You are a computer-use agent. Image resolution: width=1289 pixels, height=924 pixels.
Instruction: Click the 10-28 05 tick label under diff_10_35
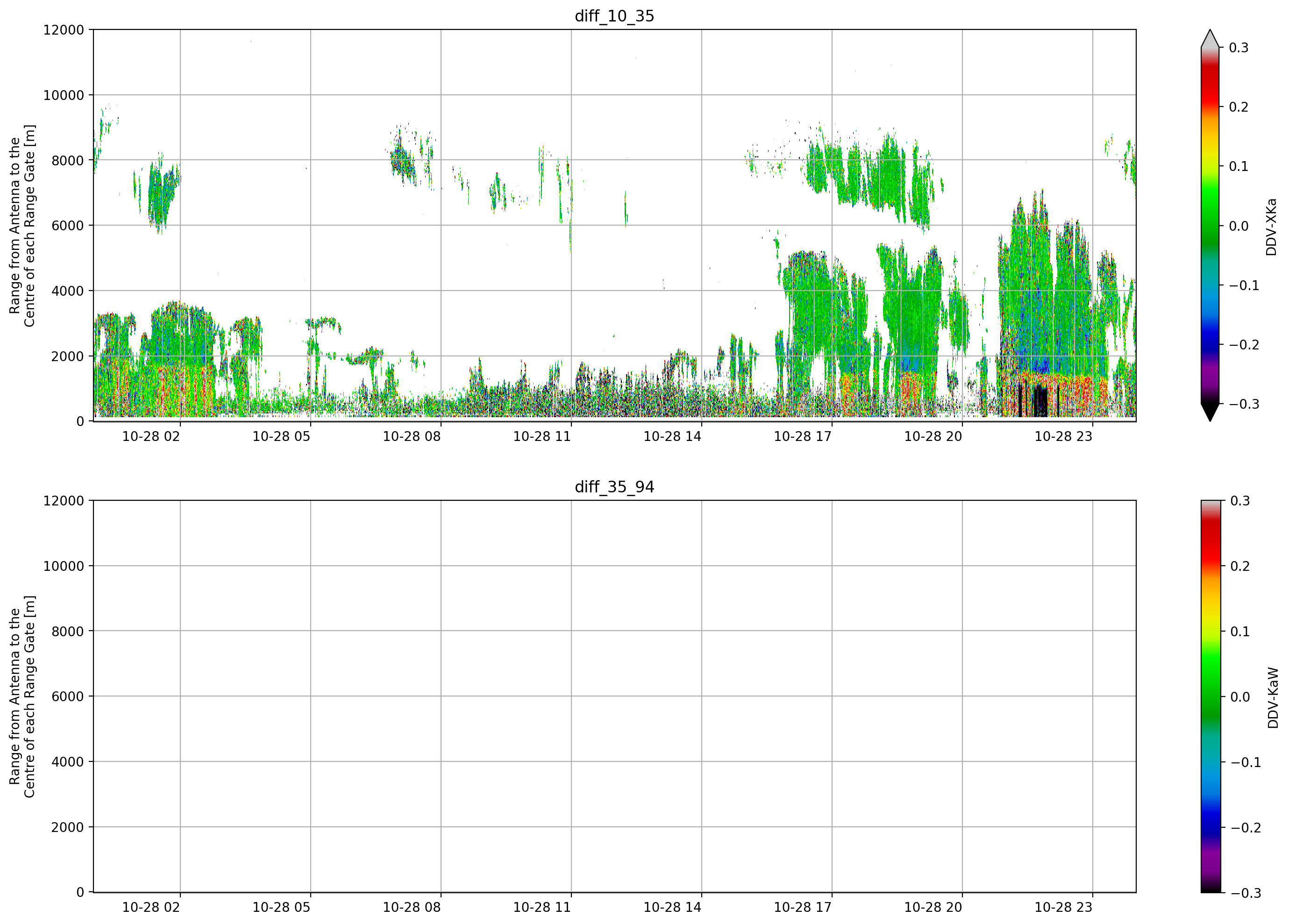pos(281,436)
